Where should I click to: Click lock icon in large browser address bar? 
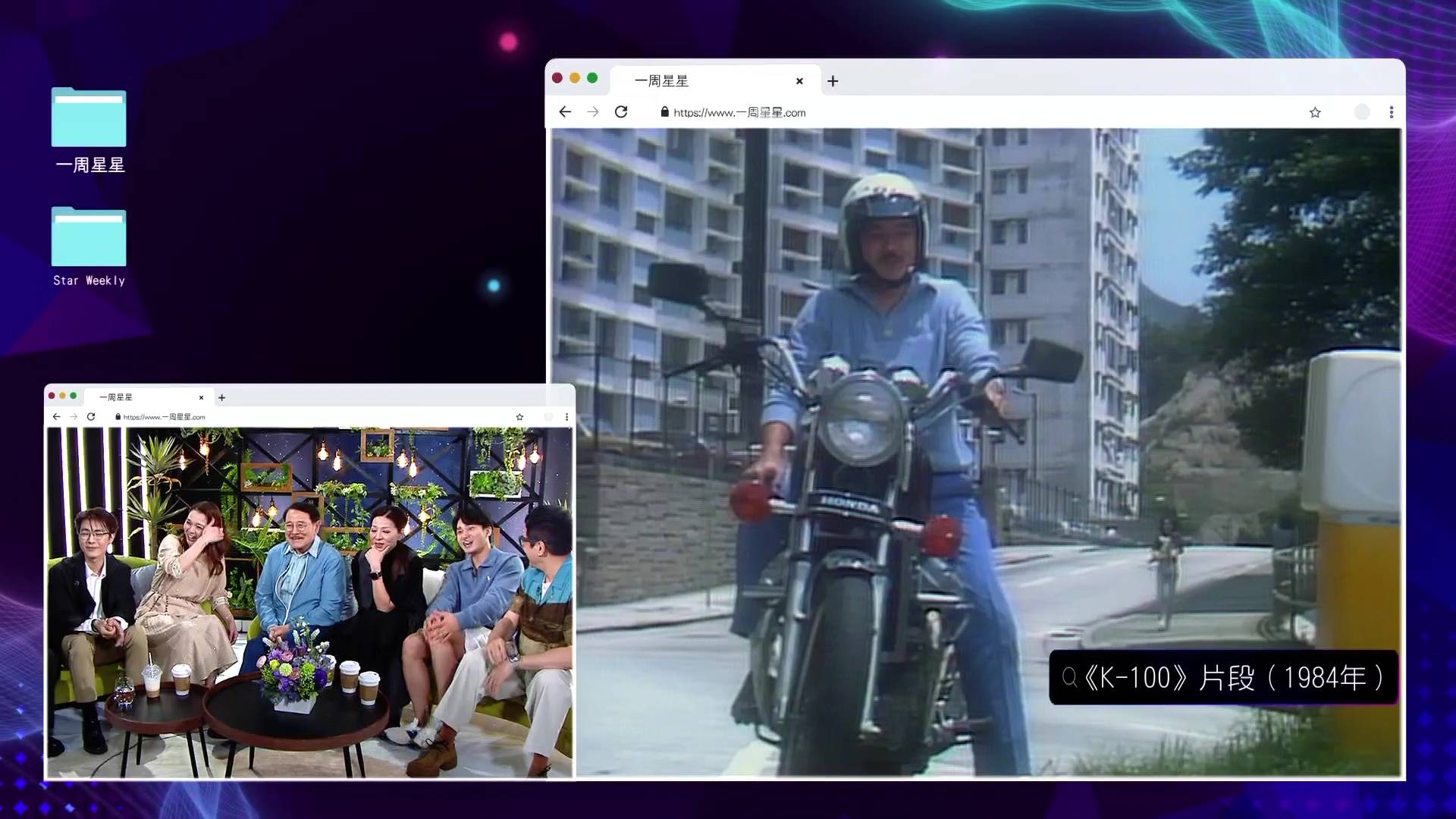pyautogui.click(x=665, y=112)
